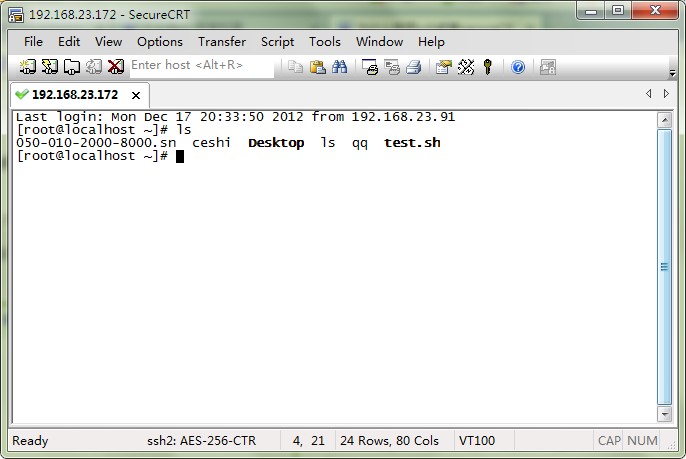The image size is (686, 459).
Task: Open the Transfer menu
Action: (x=222, y=42)
